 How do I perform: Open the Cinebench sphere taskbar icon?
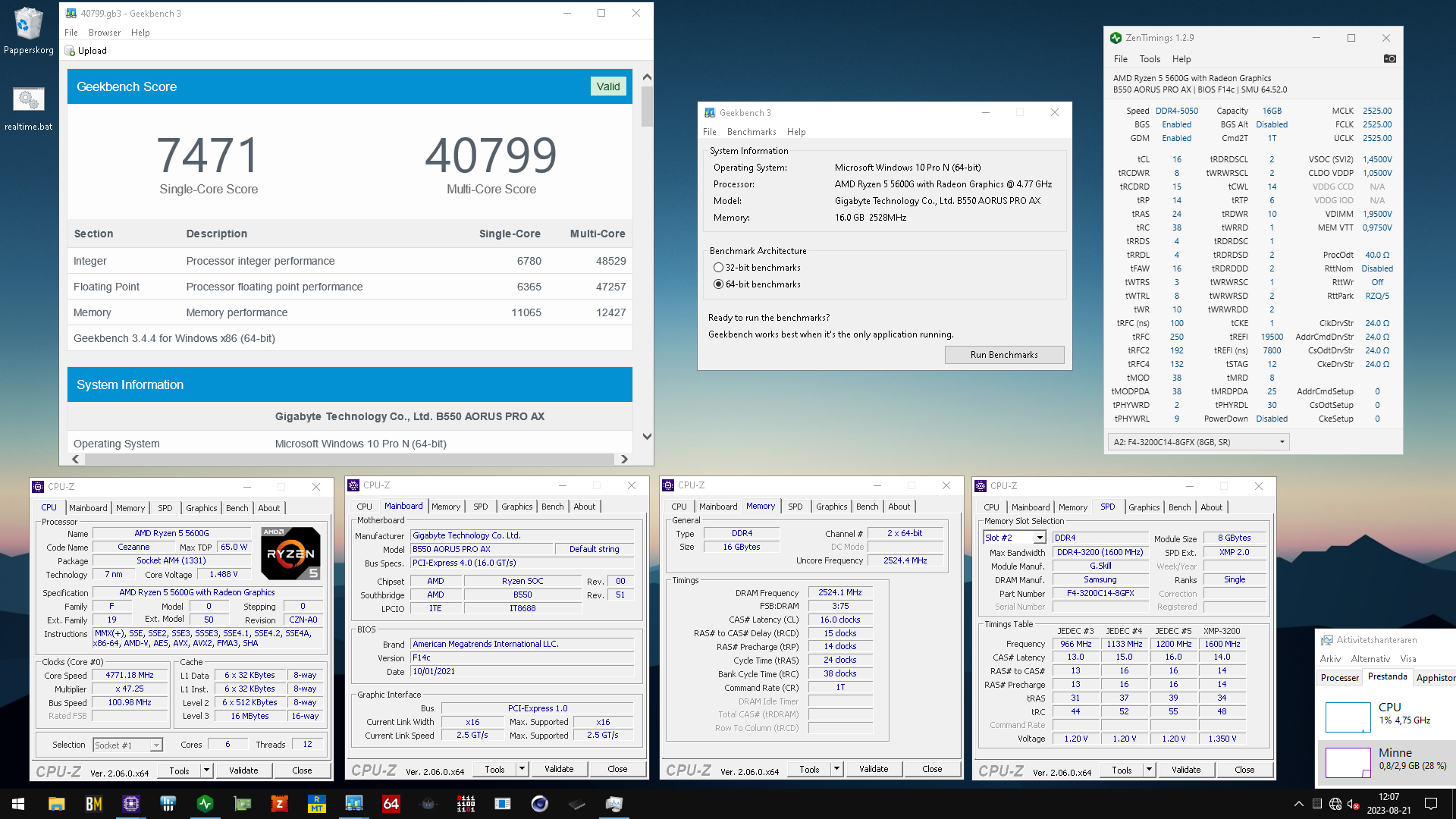coord(540,804)
